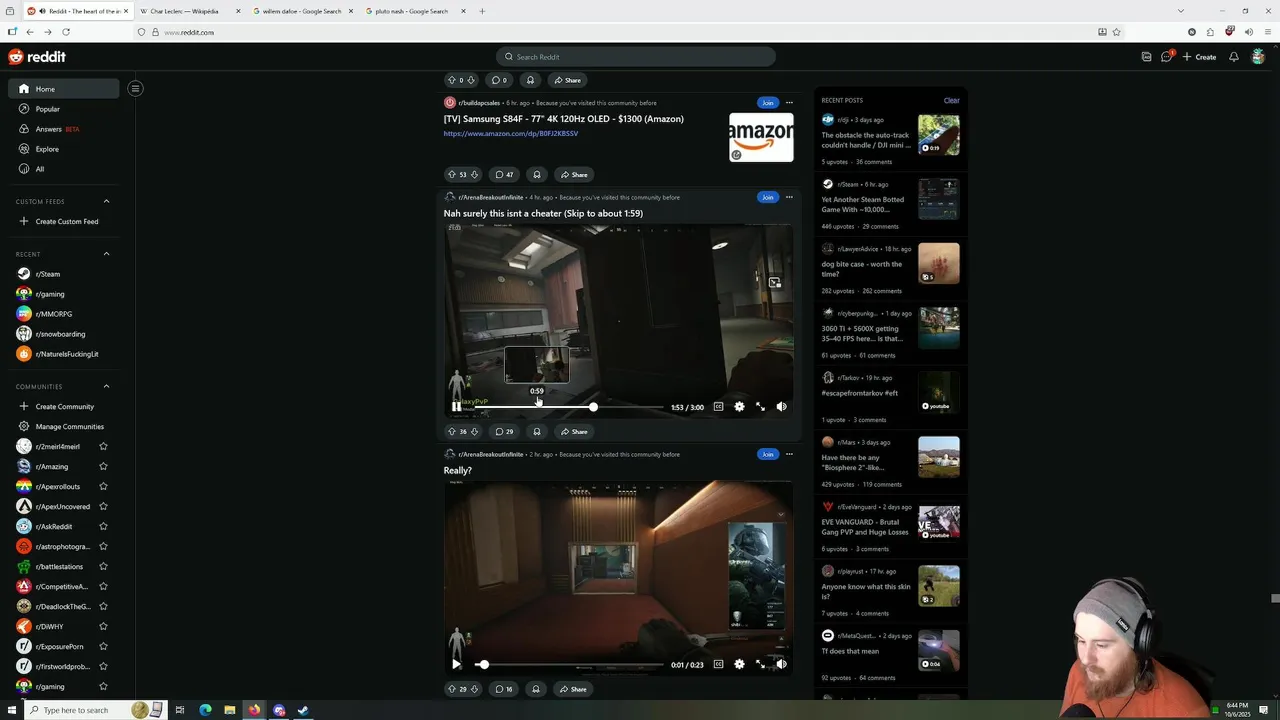Give award on Samsung S84F post
Image resolution: width=1280 pixels, height=720 pixels.
point(537,175)
